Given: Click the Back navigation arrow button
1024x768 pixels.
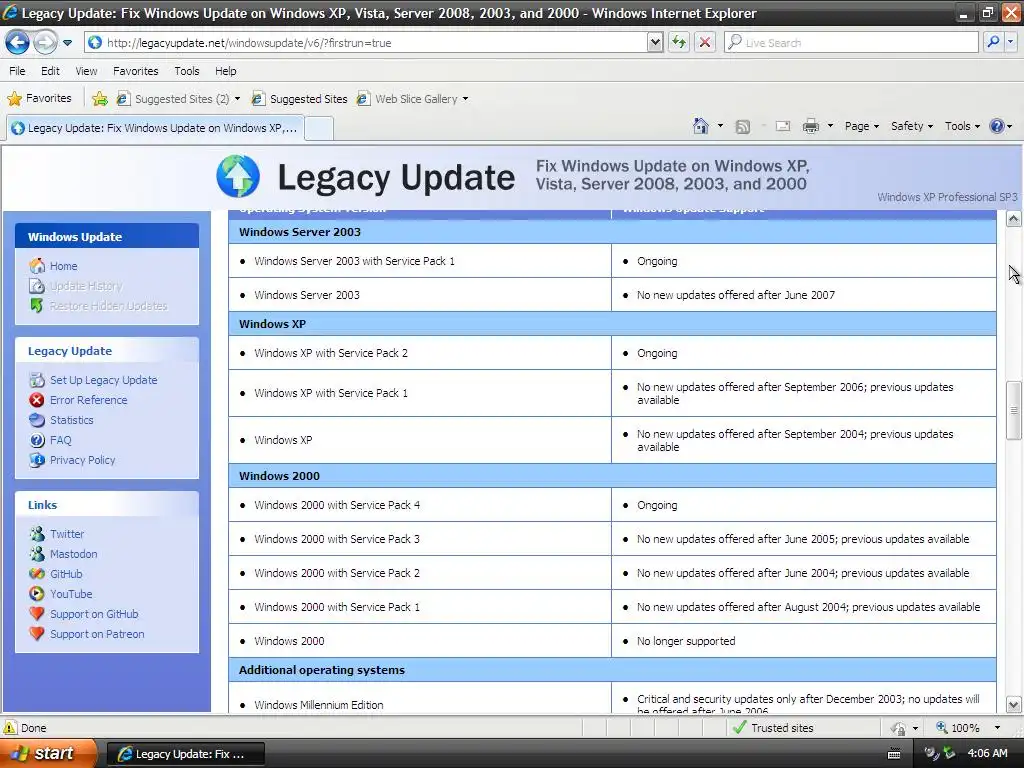Looking at the screenshot, I should tap(17, 42).
